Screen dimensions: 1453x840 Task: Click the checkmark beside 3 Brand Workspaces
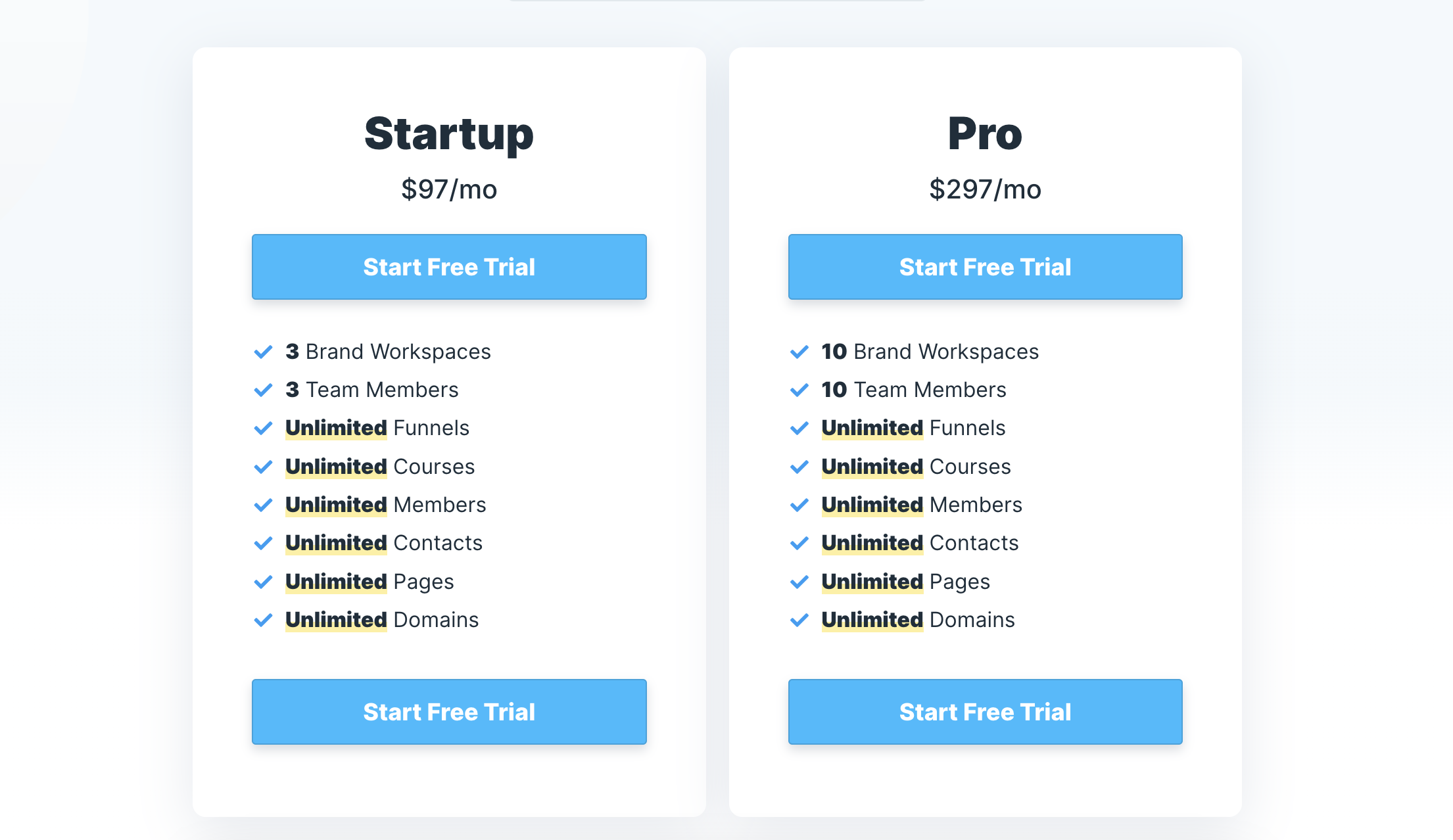point(264,352)
